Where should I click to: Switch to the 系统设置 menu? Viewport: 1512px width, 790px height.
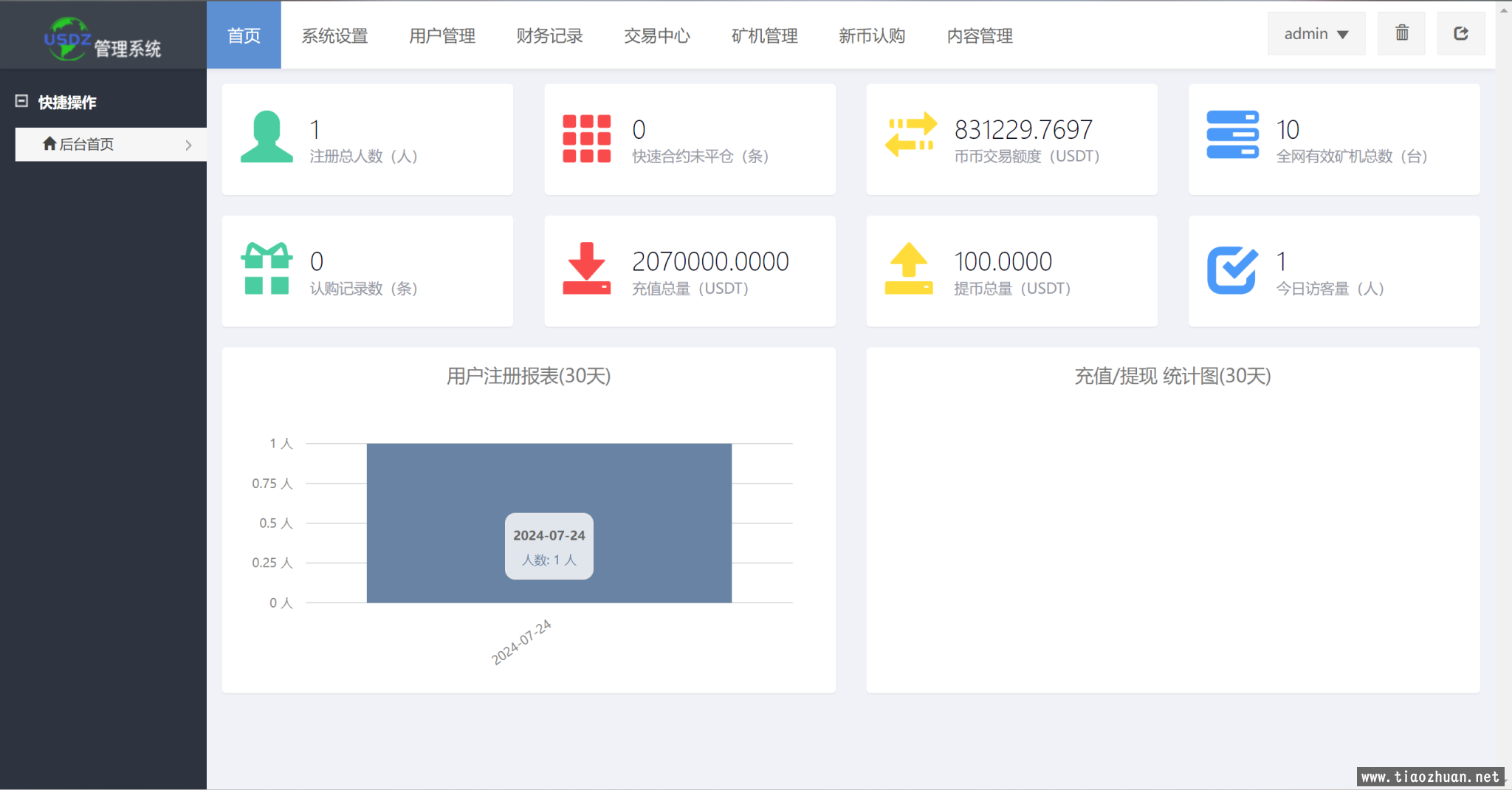335,35
